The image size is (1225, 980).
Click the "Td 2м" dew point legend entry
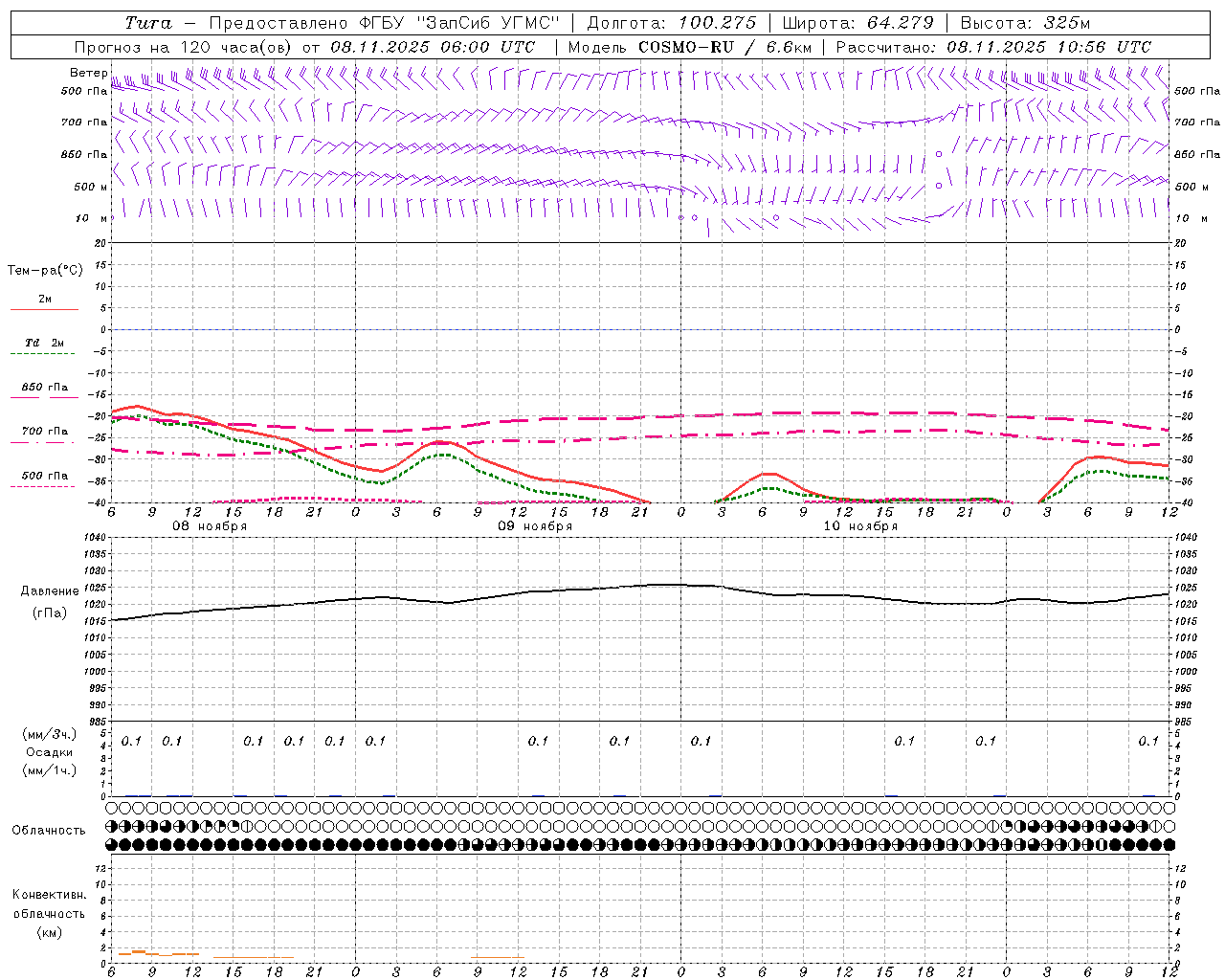(x=44, y=343)
